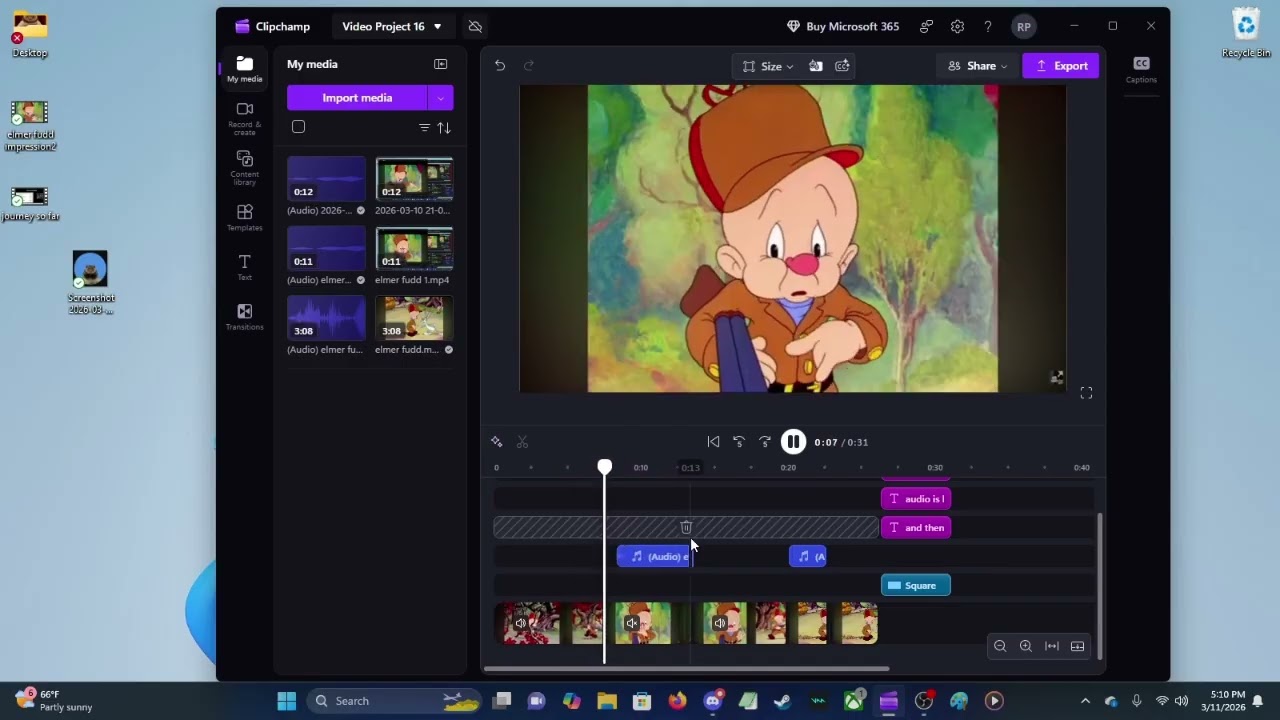This screenshot has width=1280, height=720.
Task: Open the Captions panel
Action: [x=1141, y=70]
